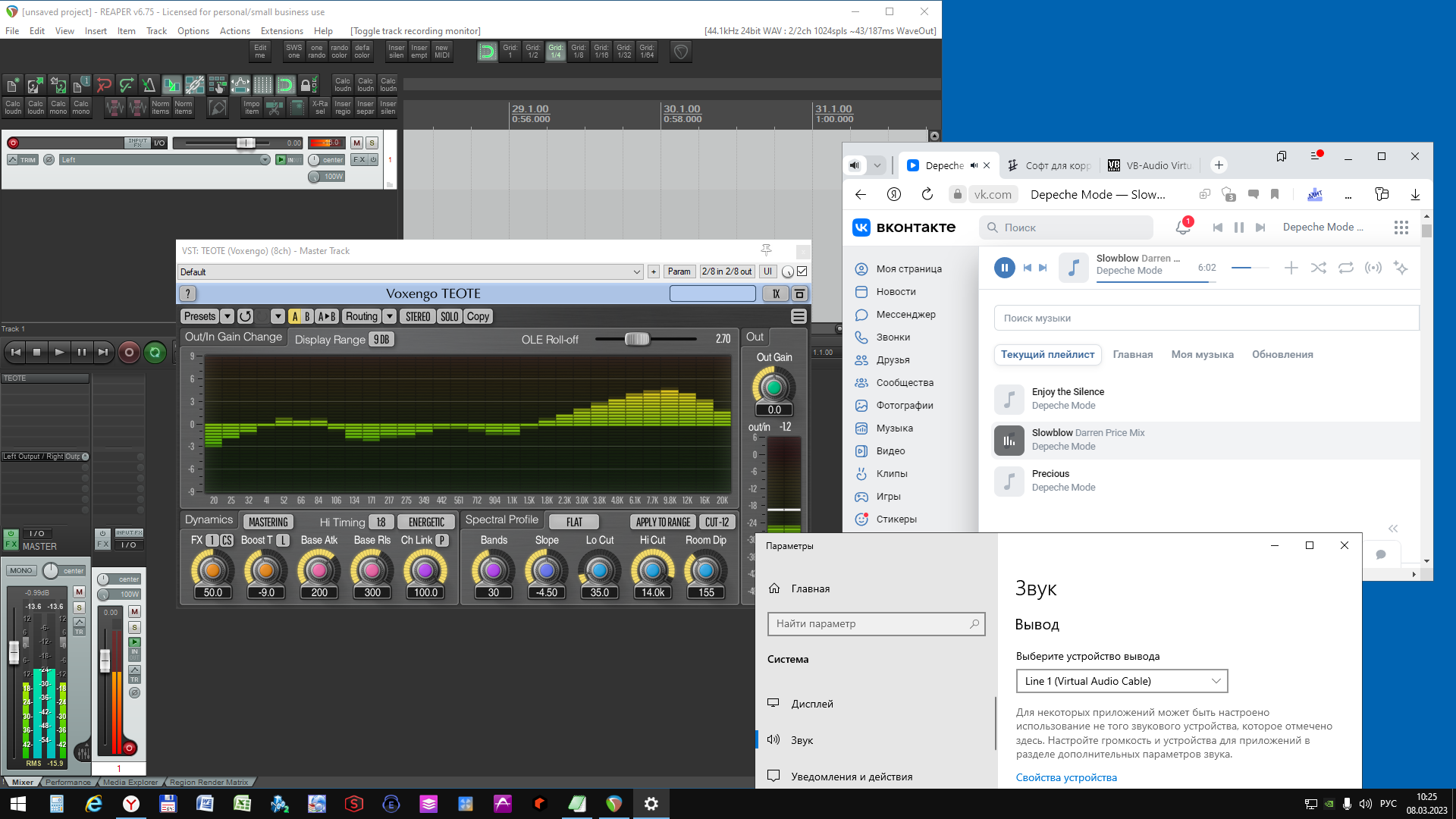Click the Поиск музыки search field

[1207, 318]
